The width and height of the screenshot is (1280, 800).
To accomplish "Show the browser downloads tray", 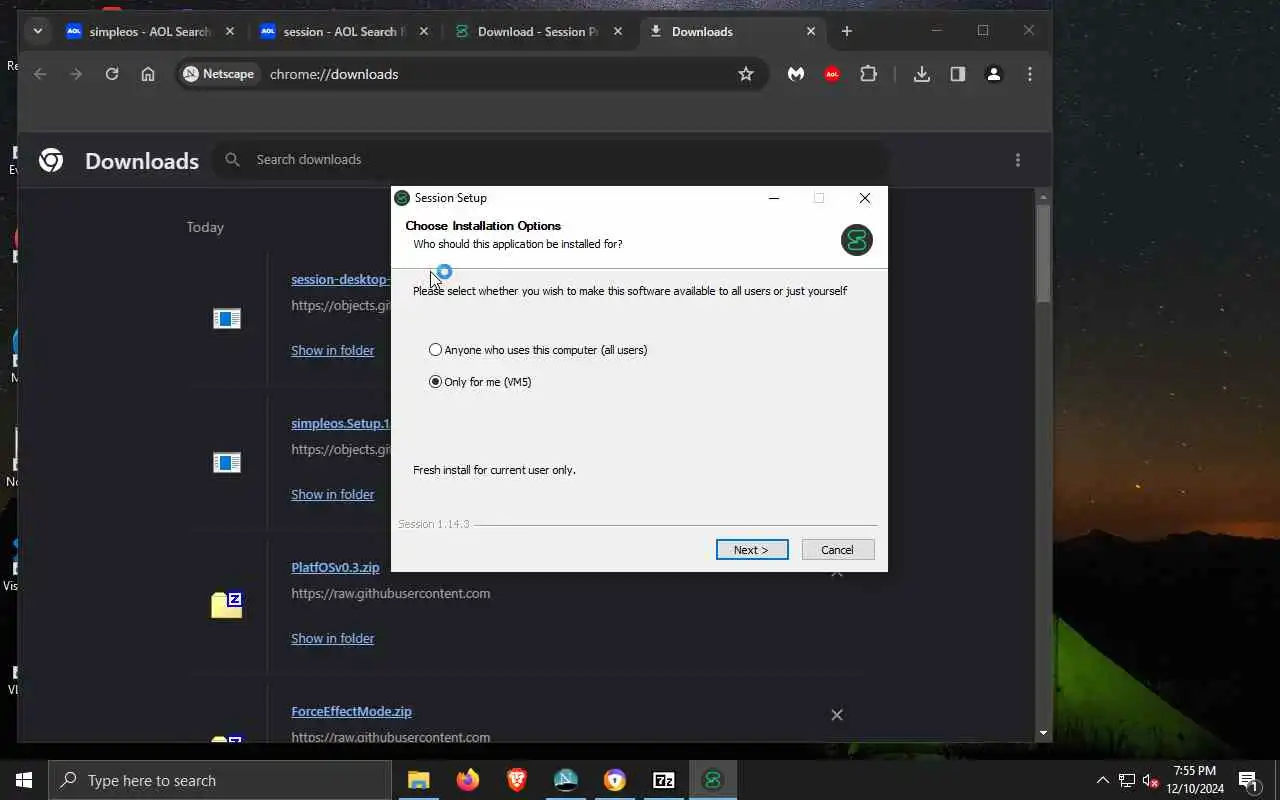I will [x=922, y=74].
